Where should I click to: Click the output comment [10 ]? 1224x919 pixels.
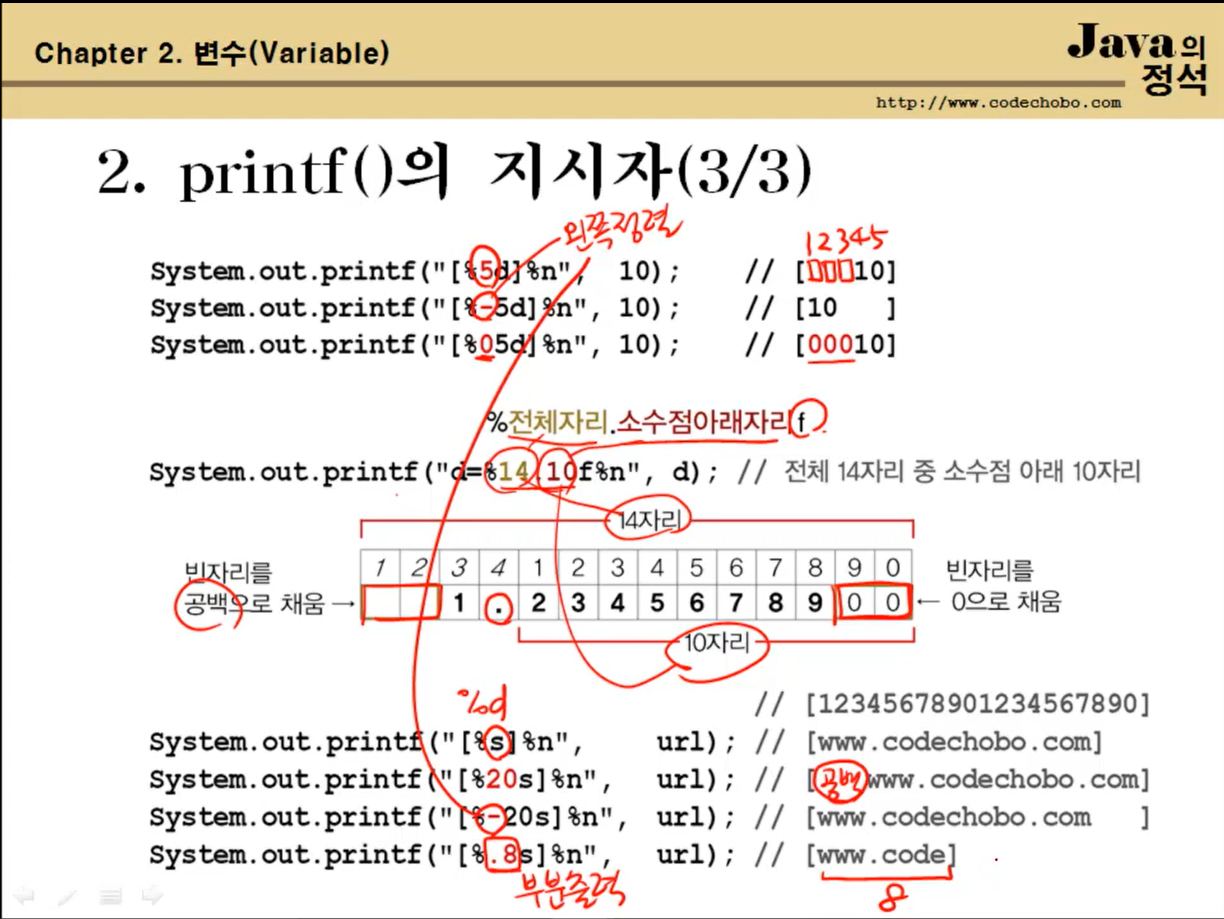(x=845, y=309)
